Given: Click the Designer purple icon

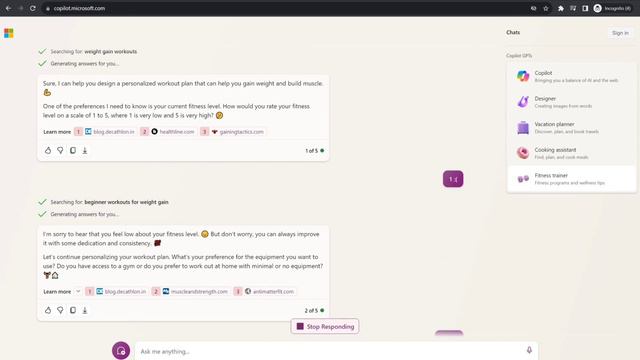Looking at the screenshot, I should coord(523,102).
